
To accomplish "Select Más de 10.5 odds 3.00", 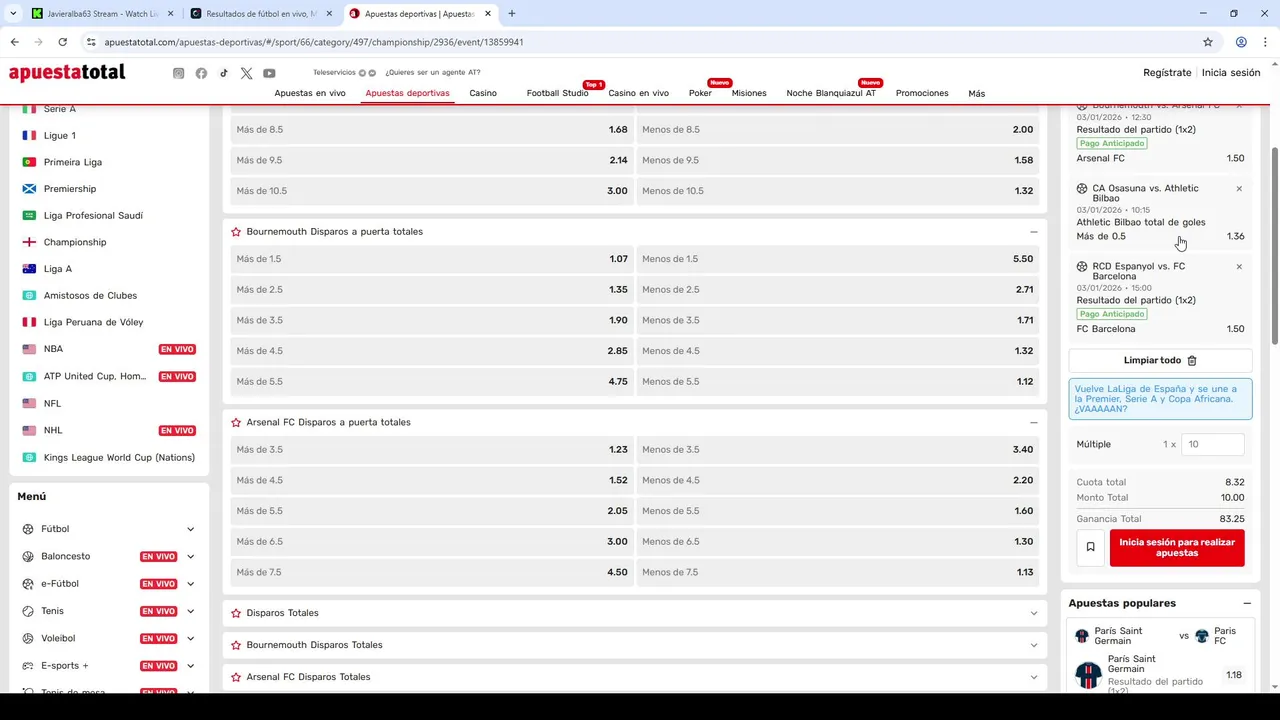I will click(432, 191).
